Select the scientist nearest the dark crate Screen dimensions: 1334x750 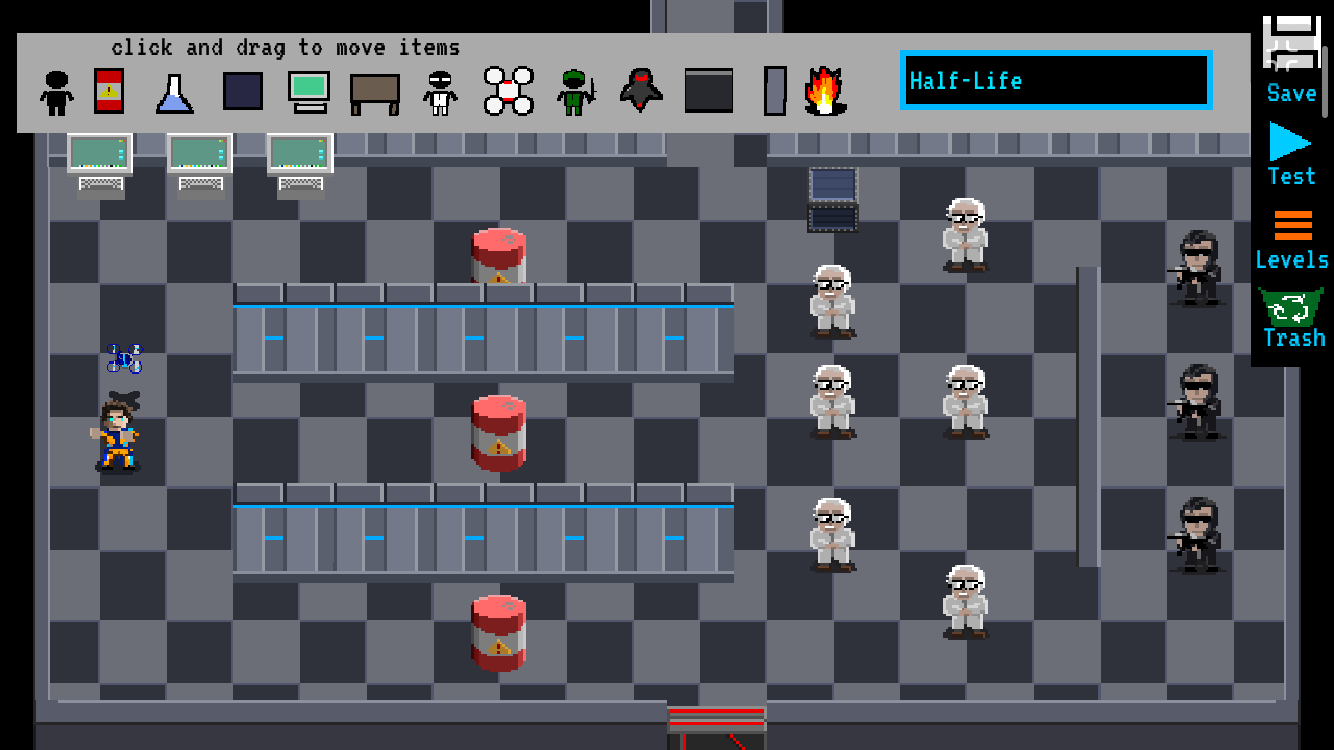[832, 301]
